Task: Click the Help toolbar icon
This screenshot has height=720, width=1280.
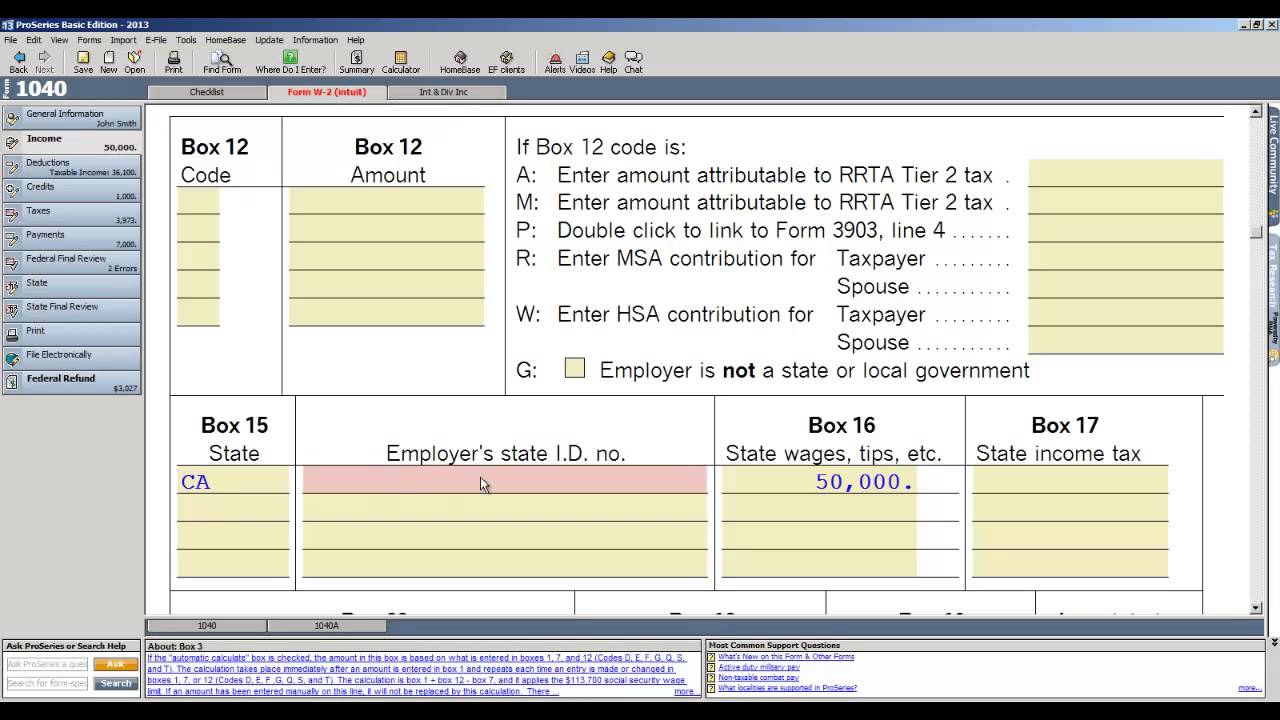Action: (x=608, y=62)
